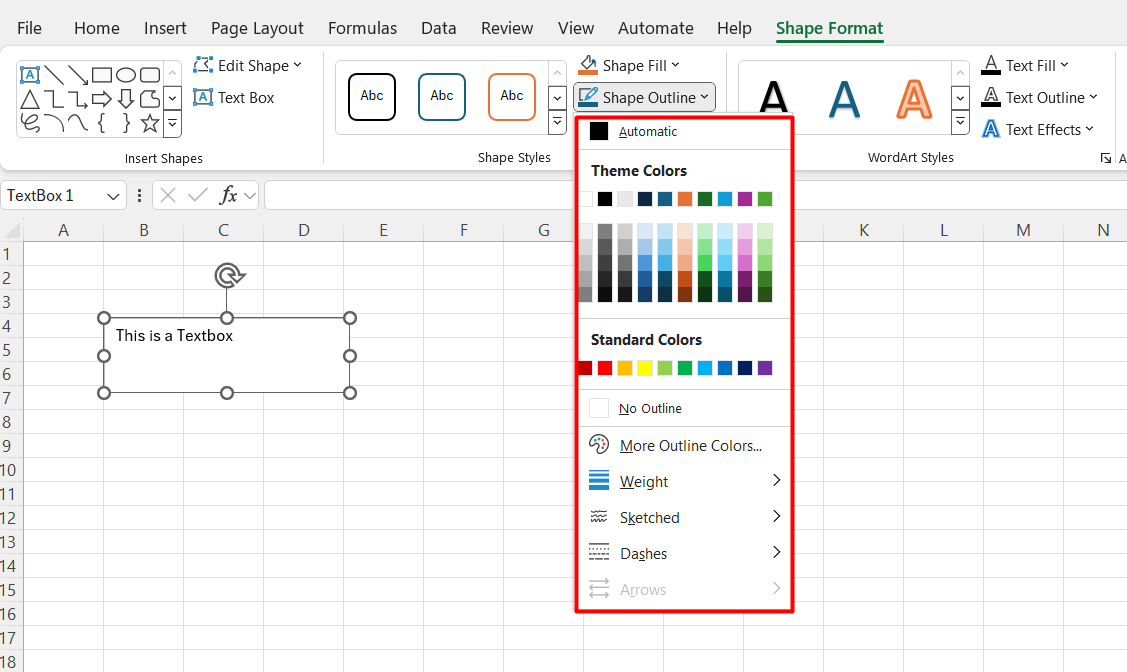
Task: Open the Name Box dropdown
Action: tap(113, 196)
